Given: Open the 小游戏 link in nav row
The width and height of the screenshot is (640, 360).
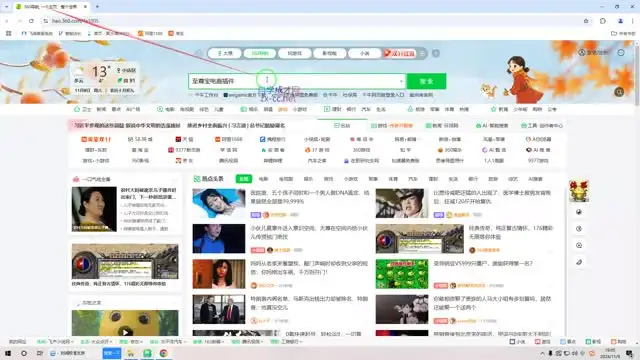Looking at the screenshot, I should coord(300,109).
